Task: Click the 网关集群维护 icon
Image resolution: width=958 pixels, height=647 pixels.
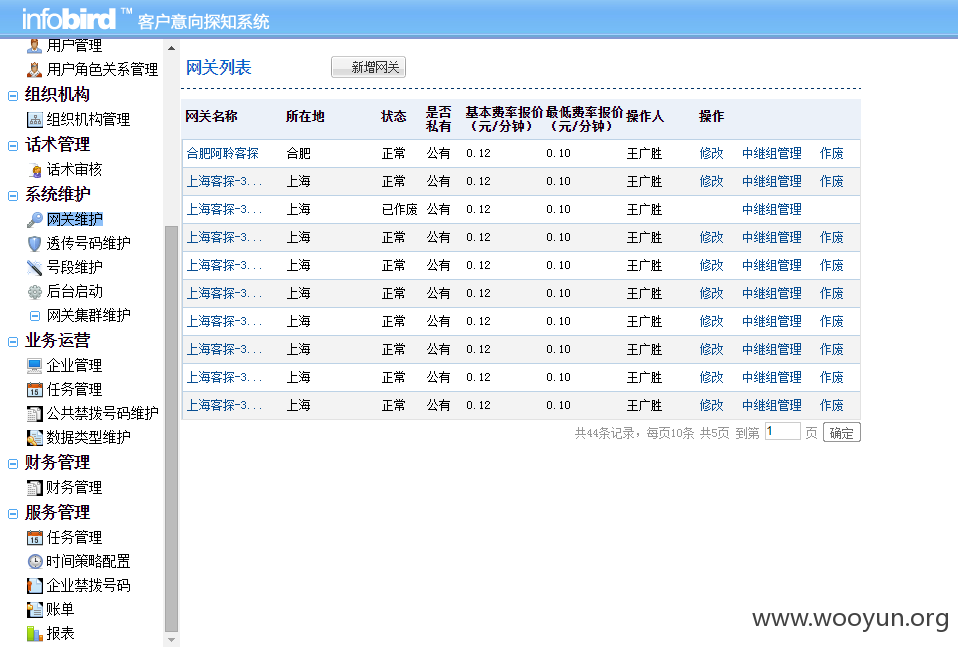Action: click(x=35, y=316)
